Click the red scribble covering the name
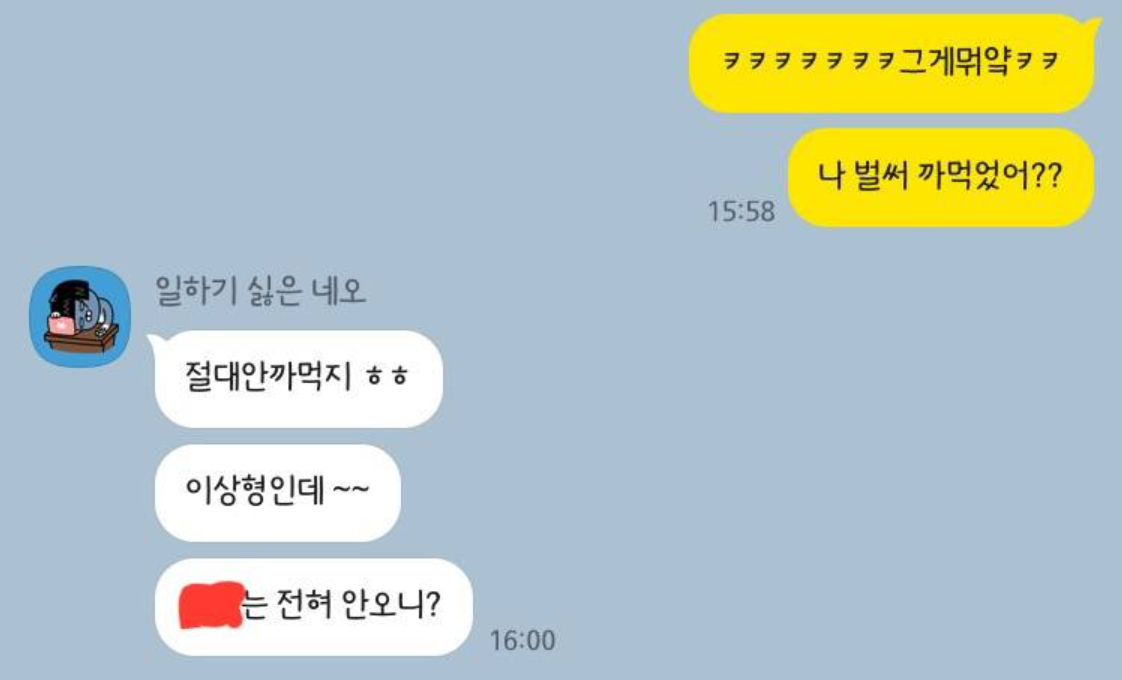This screenshot has width=1122, height=680. 211,605
